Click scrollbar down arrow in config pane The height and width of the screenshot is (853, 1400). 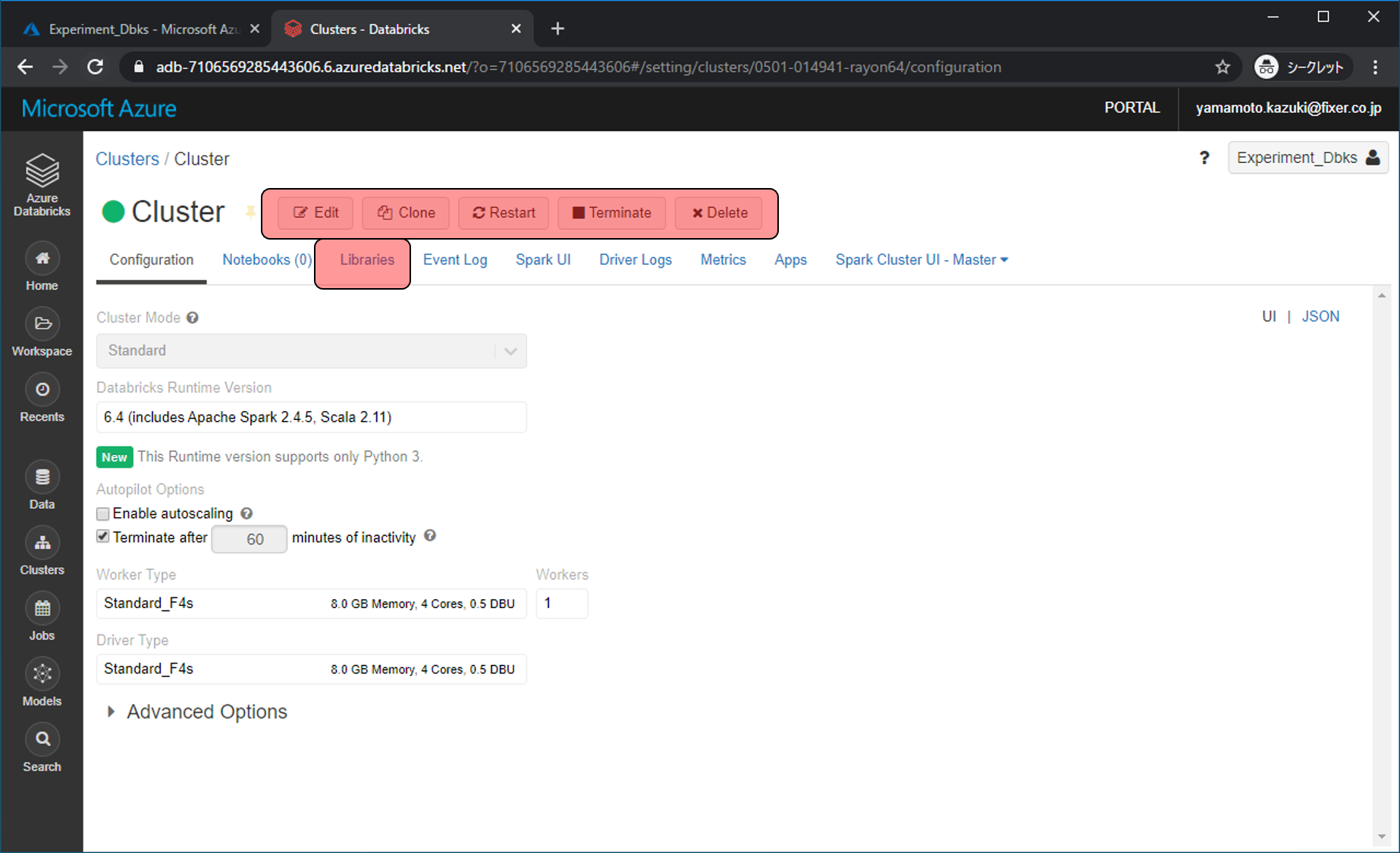[x=1382, y=837]
